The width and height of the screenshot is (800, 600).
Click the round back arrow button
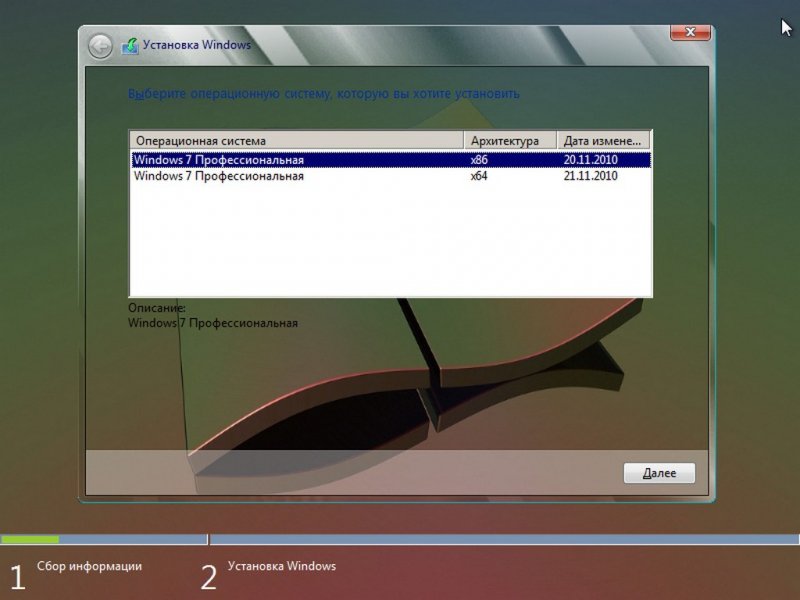[x=100, y=46]
